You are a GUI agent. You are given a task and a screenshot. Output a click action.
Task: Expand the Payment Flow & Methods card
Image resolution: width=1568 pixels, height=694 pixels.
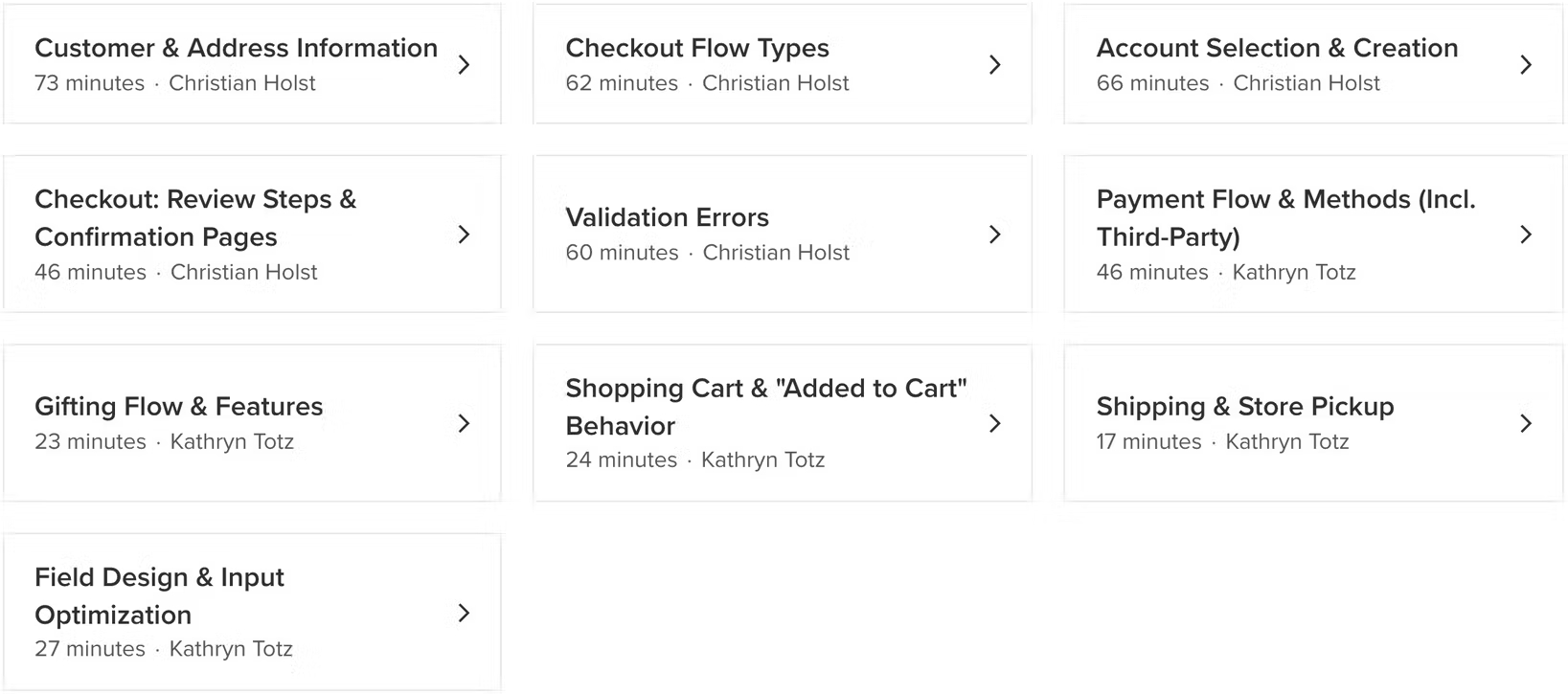pos(1528,234)
